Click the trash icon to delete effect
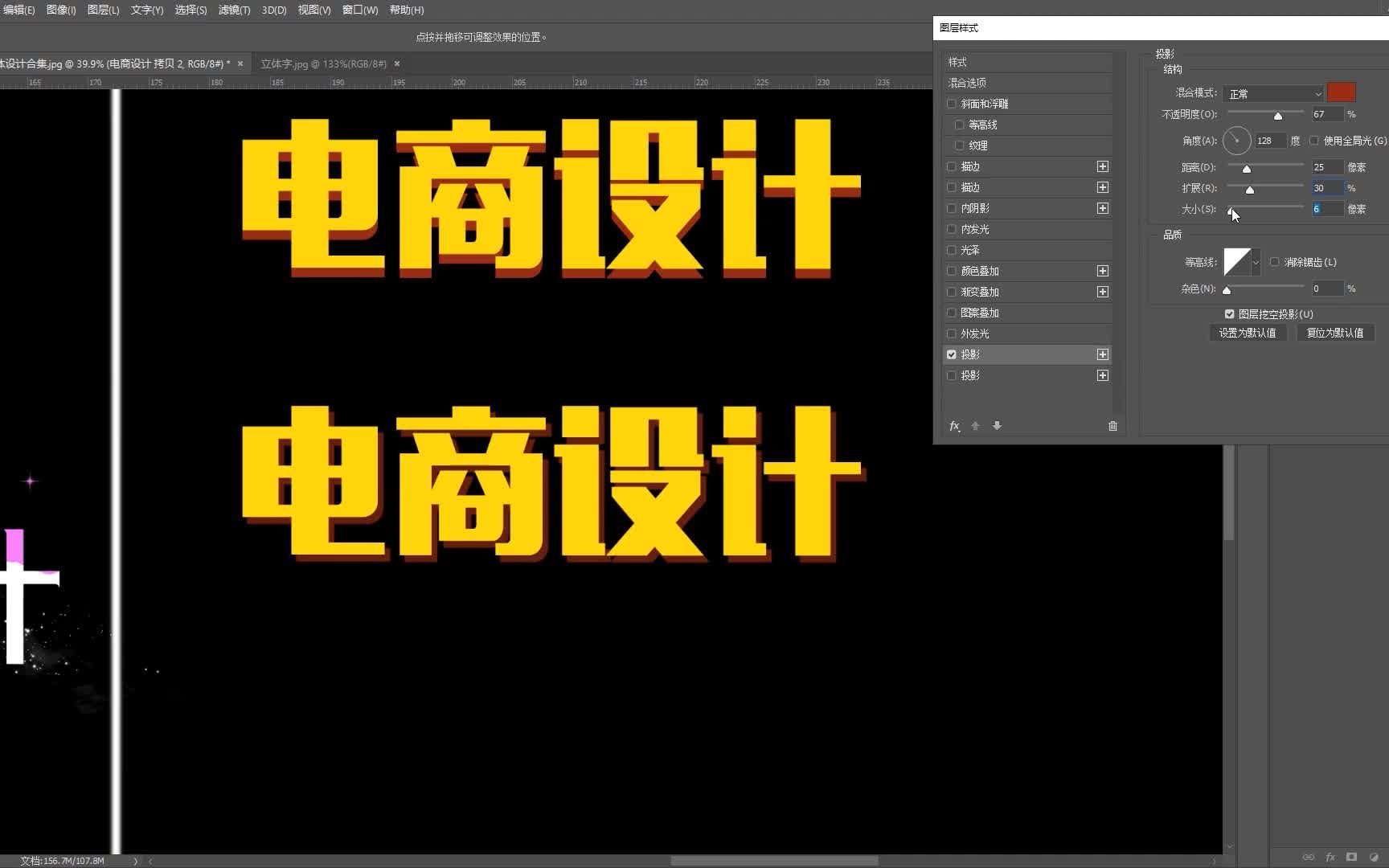The width and height of the screenshot is (1389, 868). [1113, 426]
